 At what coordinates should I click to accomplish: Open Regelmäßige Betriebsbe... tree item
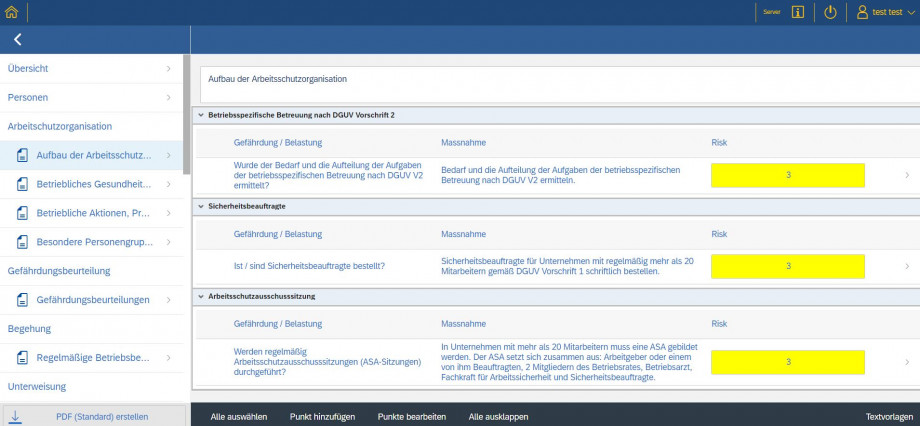tap(92, 357)
